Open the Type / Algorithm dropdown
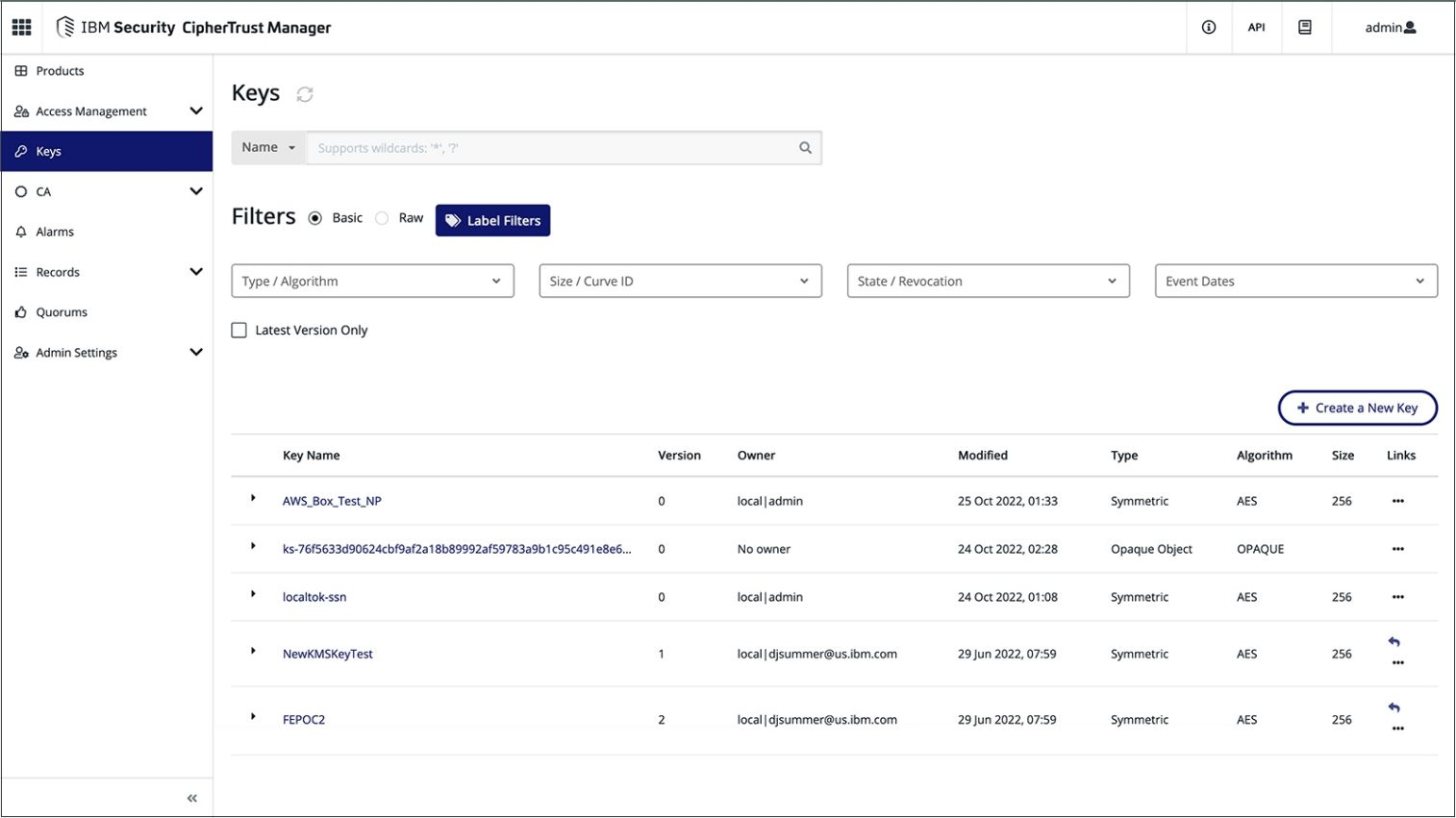Viewport: 1456px width, 818px height. tap(372, 281)
